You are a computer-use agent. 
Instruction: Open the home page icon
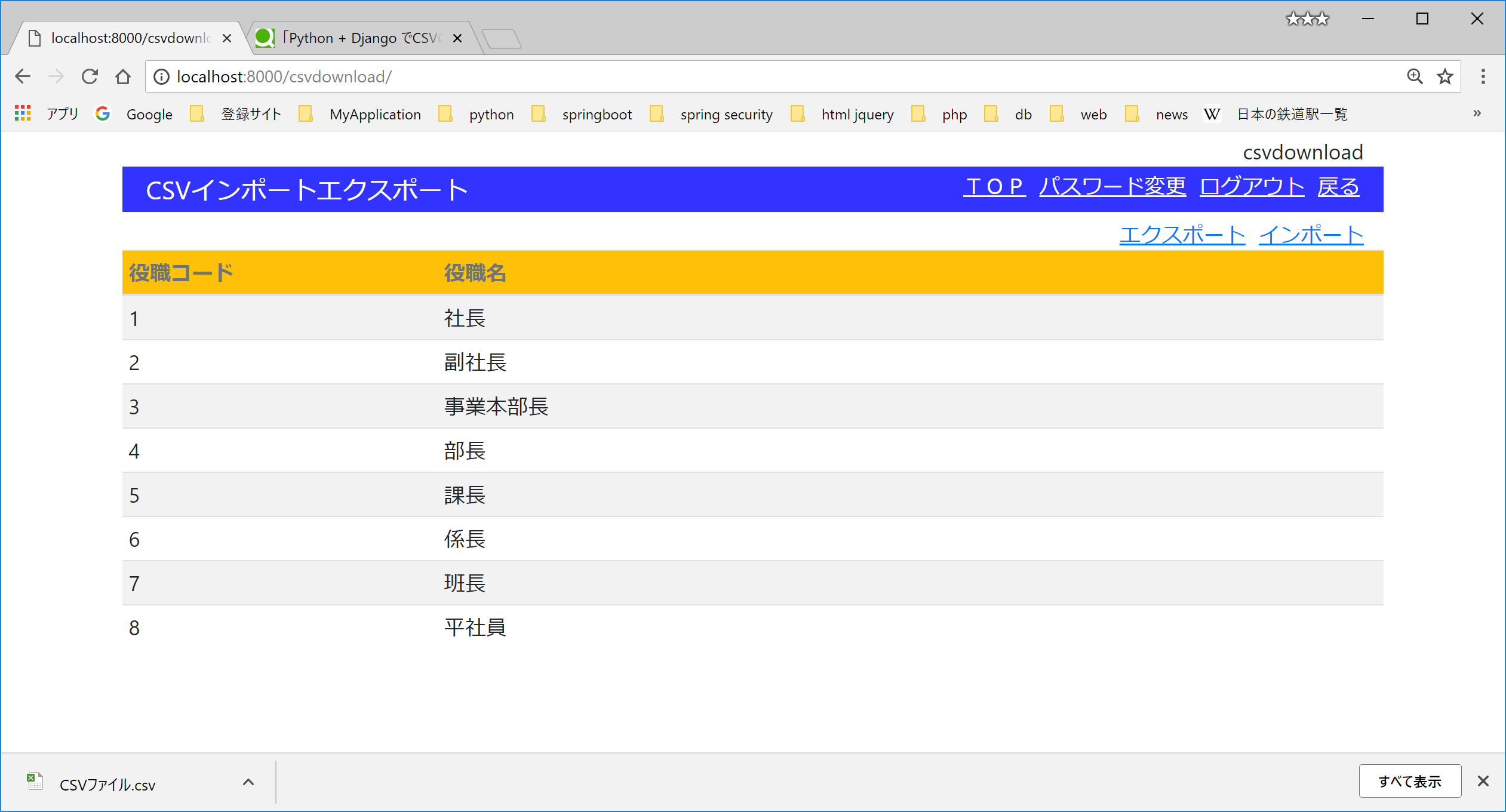[124, 76]
